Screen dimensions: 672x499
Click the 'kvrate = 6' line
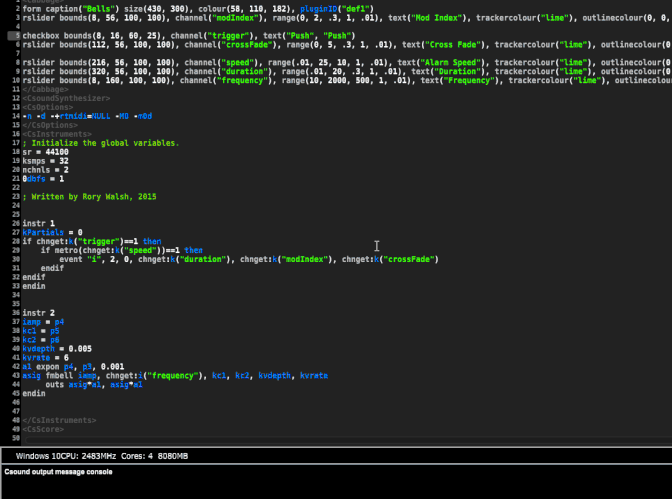point(45,358)
